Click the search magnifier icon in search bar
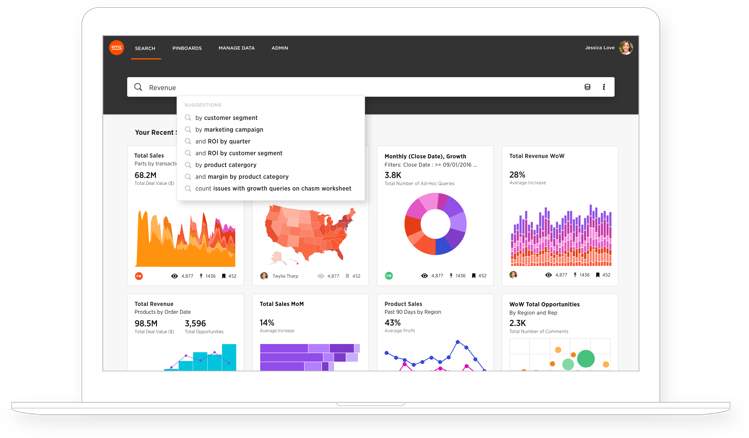 (138, 87)
